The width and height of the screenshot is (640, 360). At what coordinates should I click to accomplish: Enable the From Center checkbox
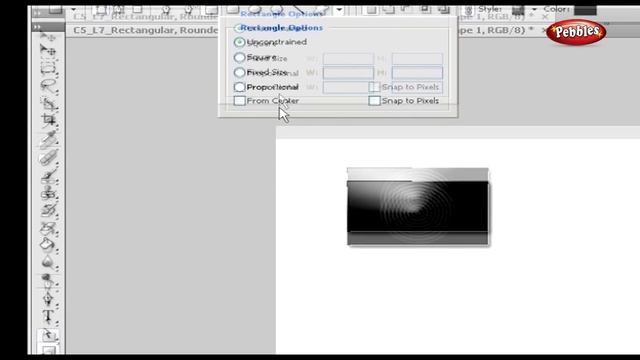240,101
